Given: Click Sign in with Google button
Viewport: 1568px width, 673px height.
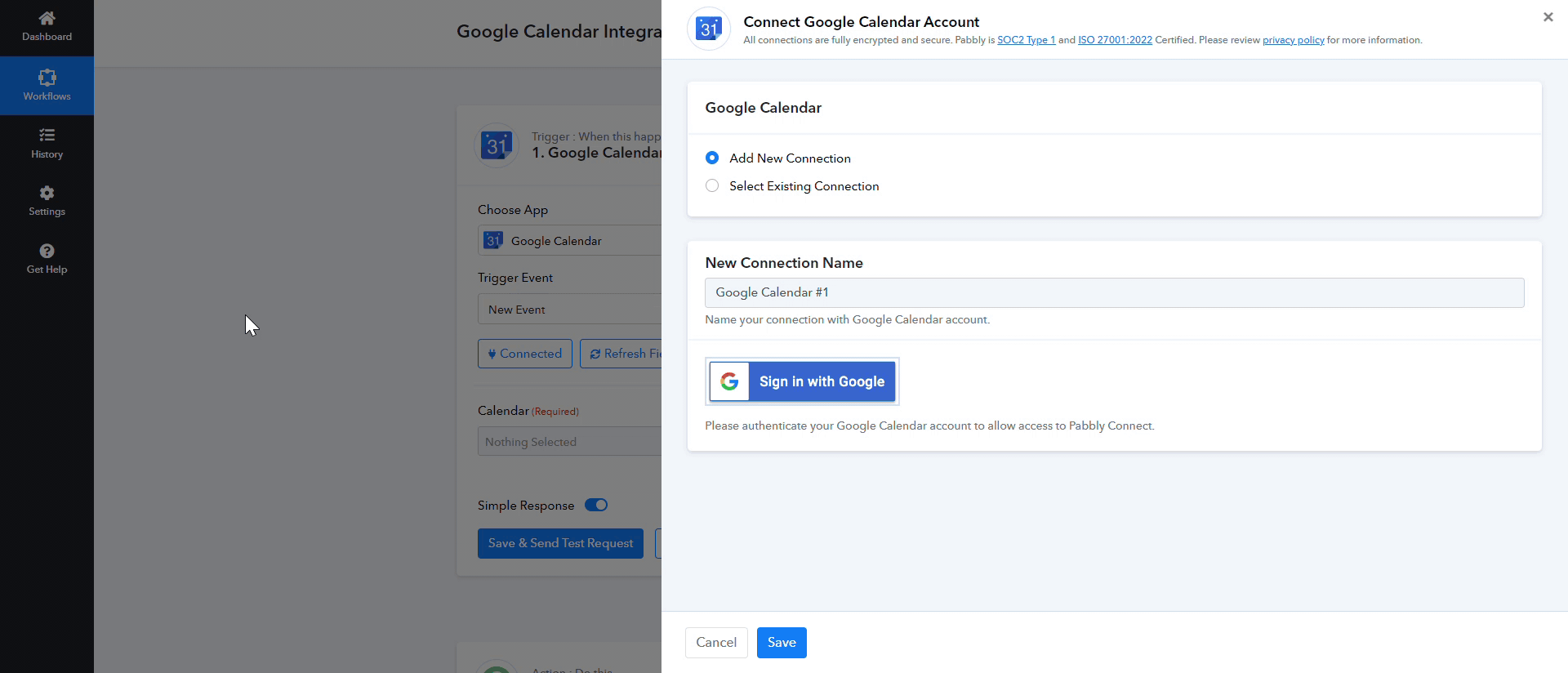Looking at the screenshot, I should (x=802, y=381).
